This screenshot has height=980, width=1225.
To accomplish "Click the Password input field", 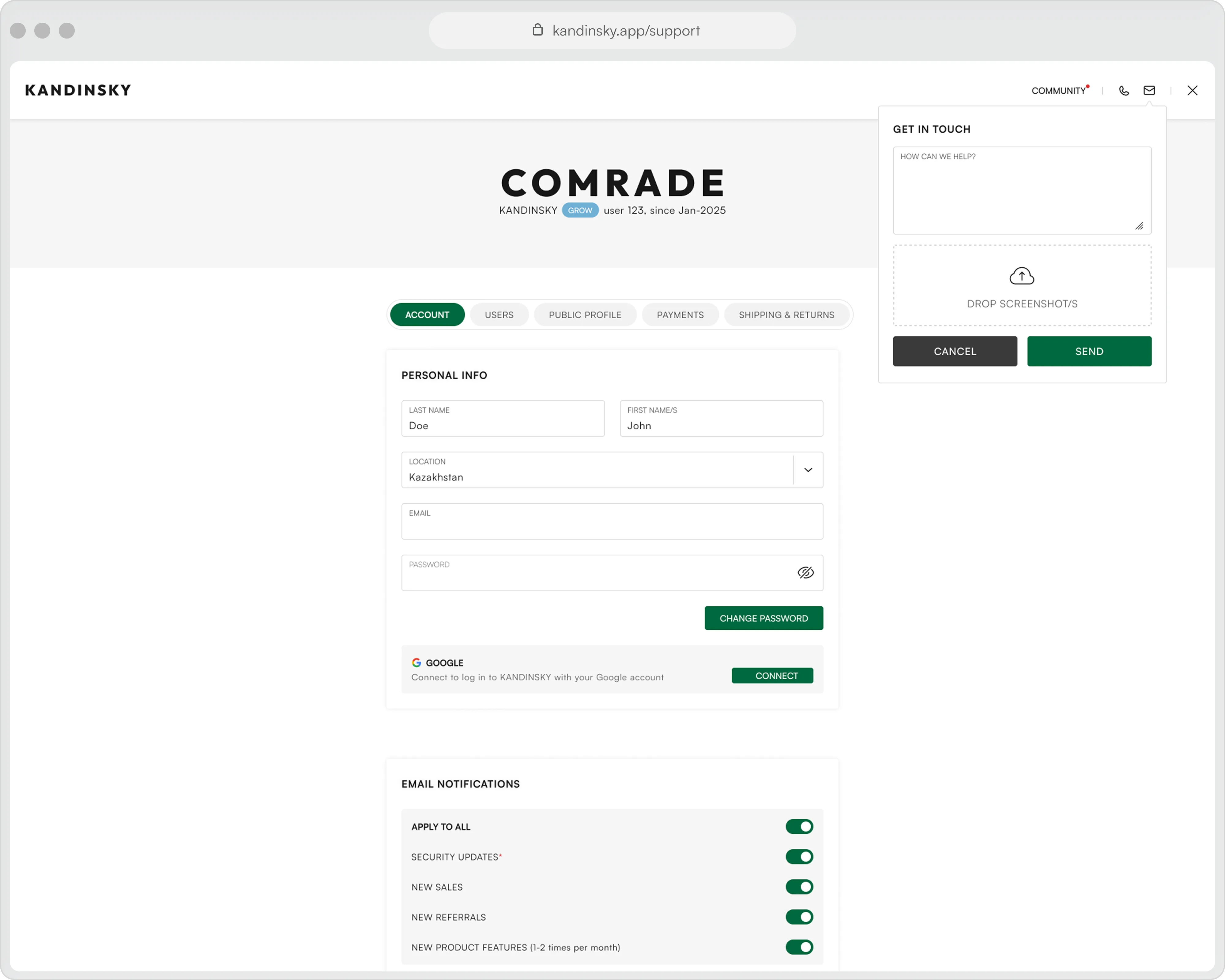I will pyautogui.click(x=612, y=573).
